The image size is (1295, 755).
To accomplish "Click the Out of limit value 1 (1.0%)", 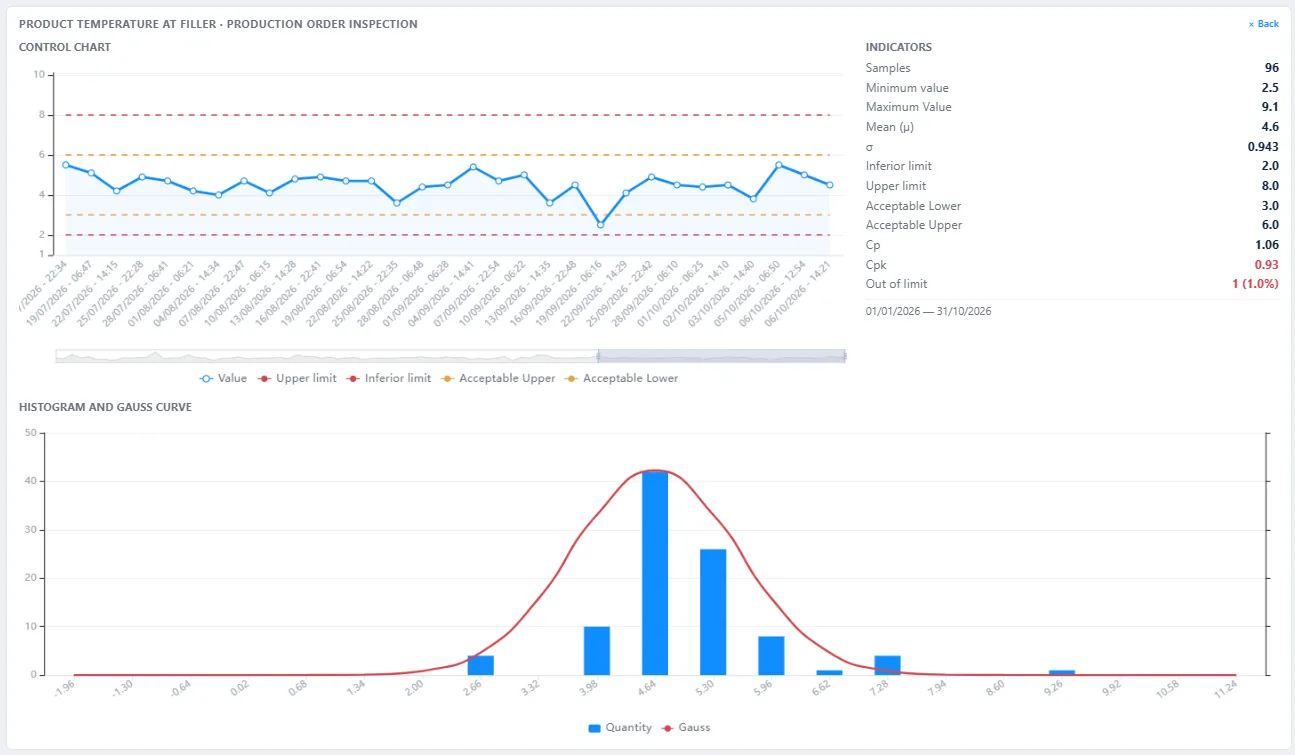I will pyautogui.click(x=1254, y=284).
